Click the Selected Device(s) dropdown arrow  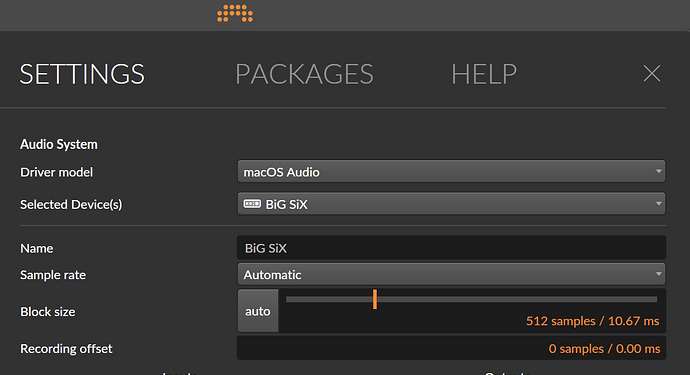(x=658, y=203)
